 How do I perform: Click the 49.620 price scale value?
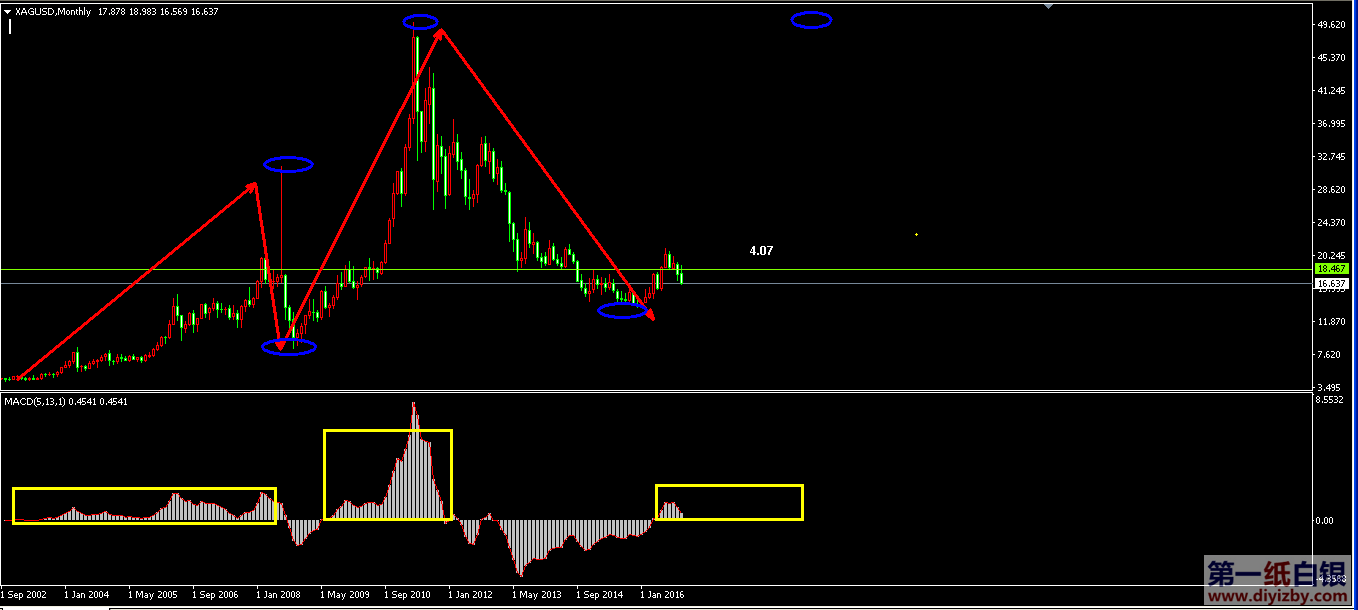[1329, 25]
